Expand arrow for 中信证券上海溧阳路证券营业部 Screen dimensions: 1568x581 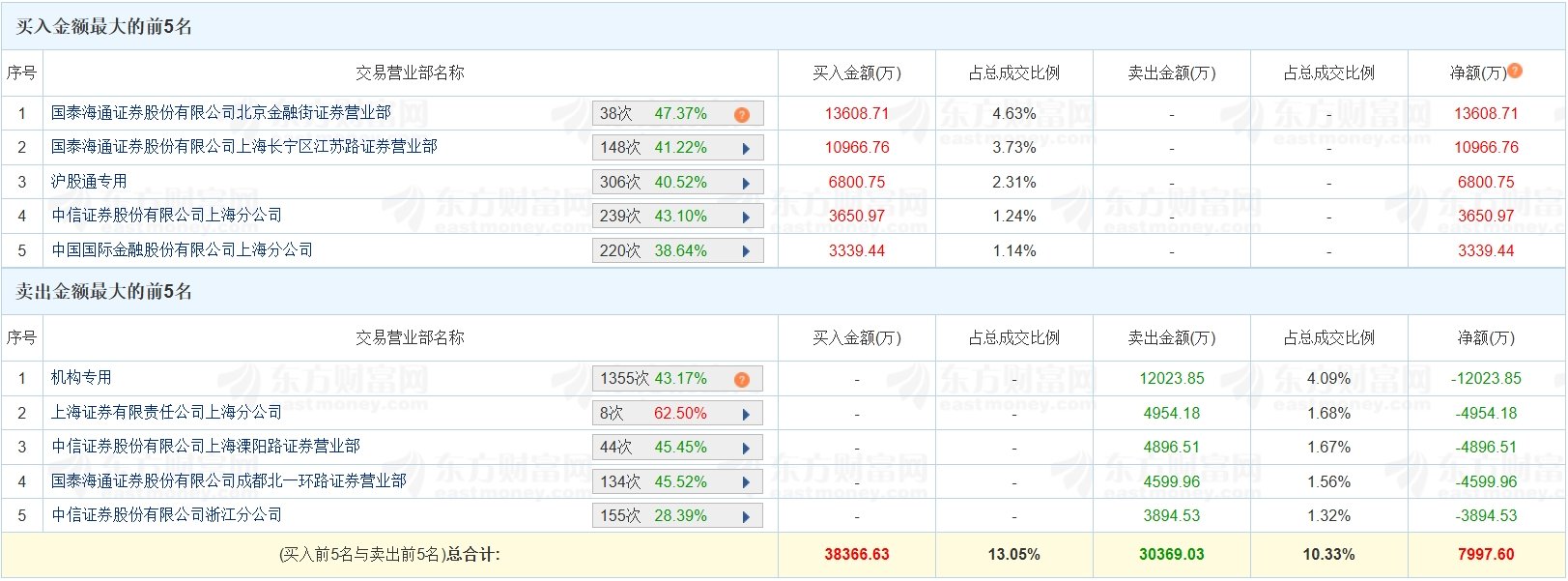pos(746,449)
